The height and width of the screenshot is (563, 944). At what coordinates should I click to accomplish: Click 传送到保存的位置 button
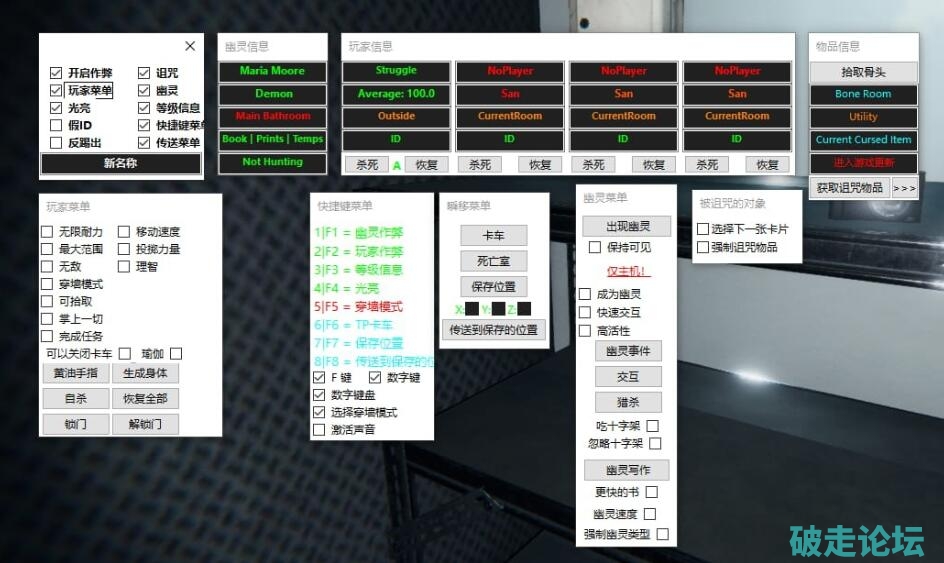(x=493, y=329)
